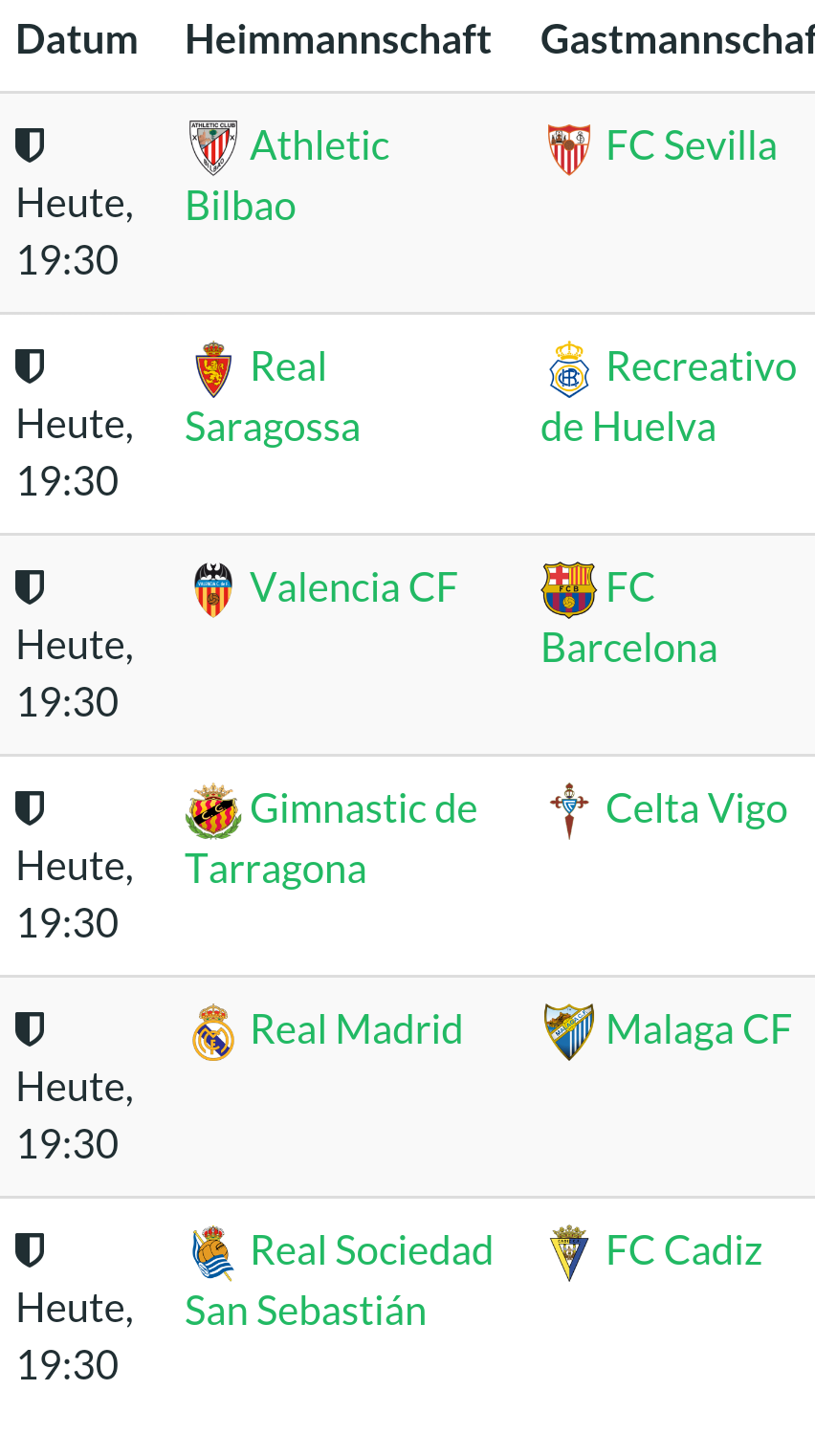Click the Athletic Bilbao club crest
This screenshot has height=1456, width=815.
click(212, 148)
